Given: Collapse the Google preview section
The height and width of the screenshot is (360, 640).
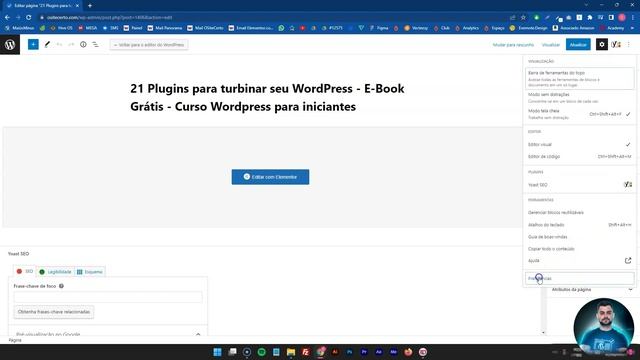Looking at the screenshot, I should click(198, 334).
